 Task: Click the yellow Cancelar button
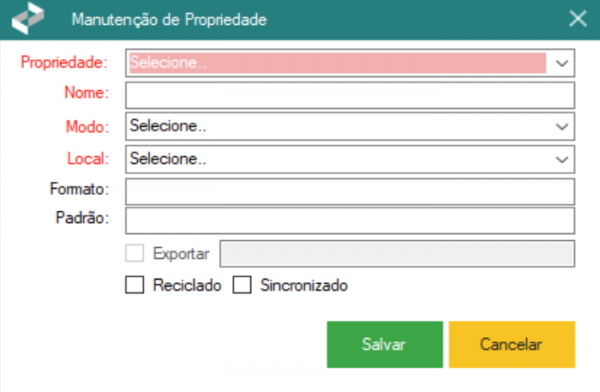[x=512, y=345]
